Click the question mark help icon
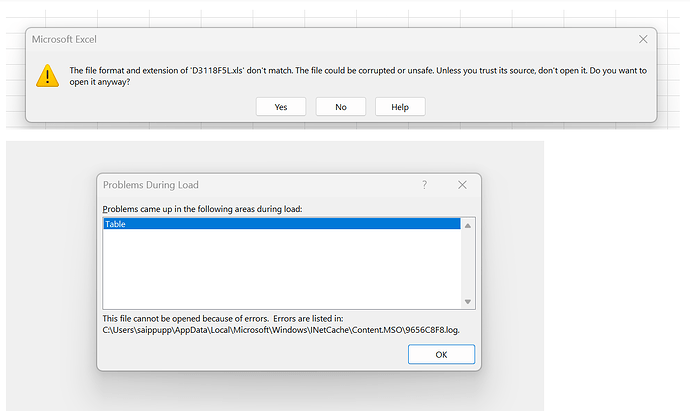The height and width of the screenshot is (411, 690). click(424, 185)
